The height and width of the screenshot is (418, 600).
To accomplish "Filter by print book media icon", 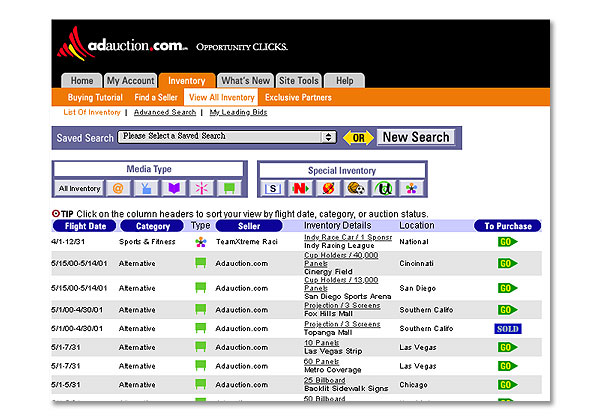I will click(174, 188).
